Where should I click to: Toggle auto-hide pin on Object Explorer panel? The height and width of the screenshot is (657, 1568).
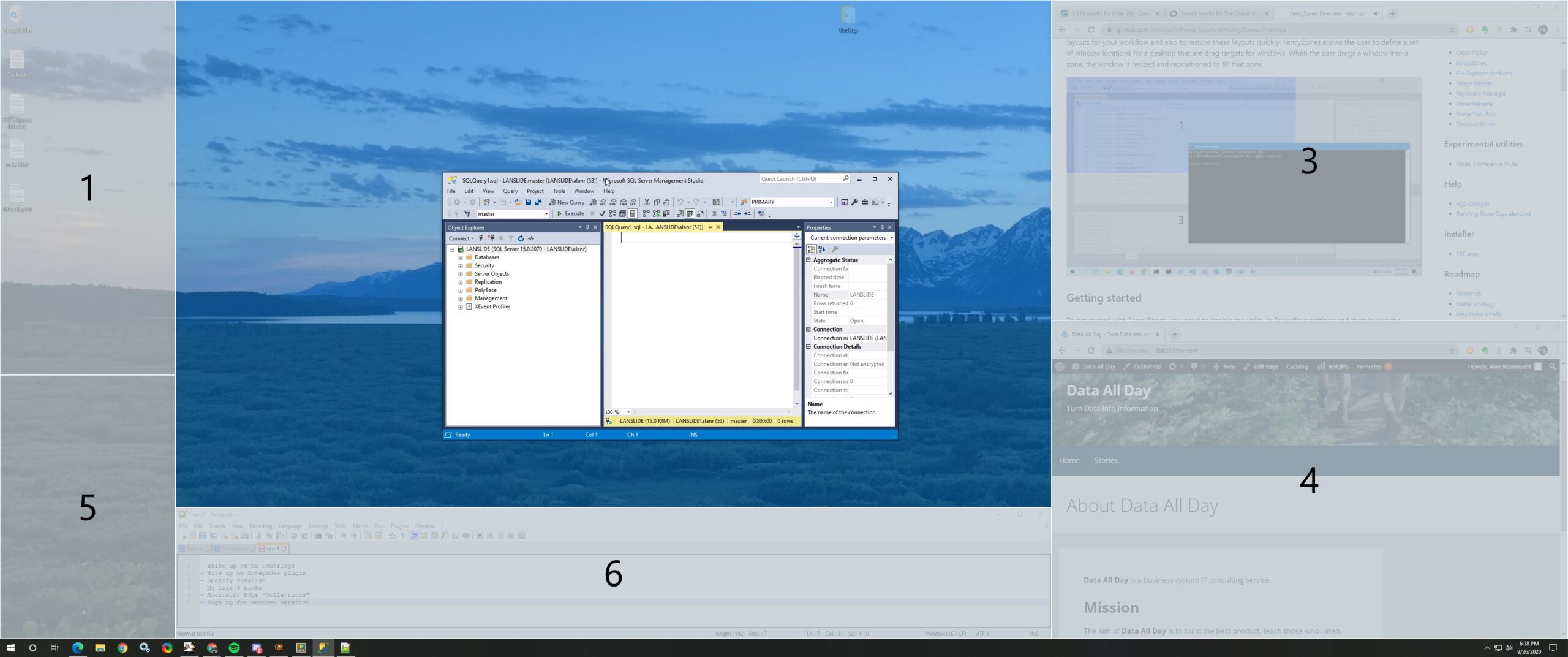[x=587, y=227]
